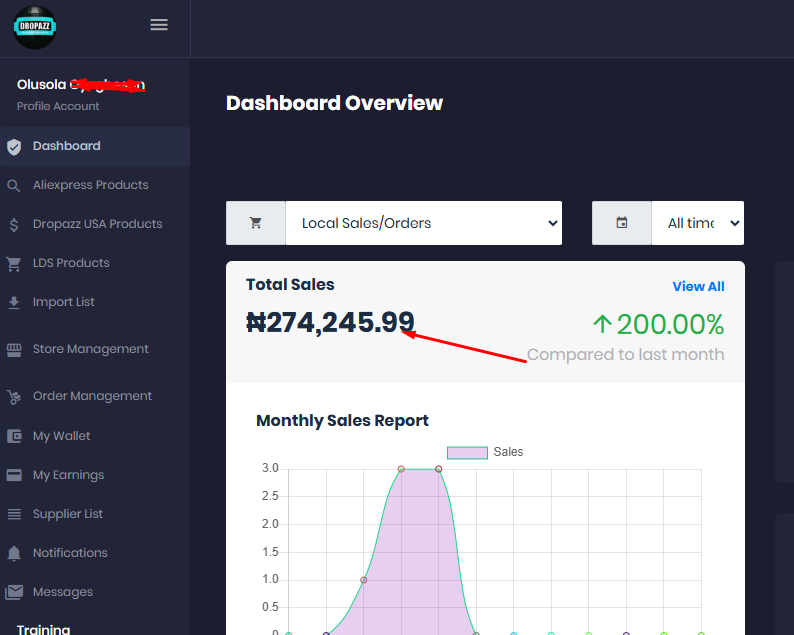Click the Import List download icon
The width and height of the screenshot is (794, 635).
point(14,303)
